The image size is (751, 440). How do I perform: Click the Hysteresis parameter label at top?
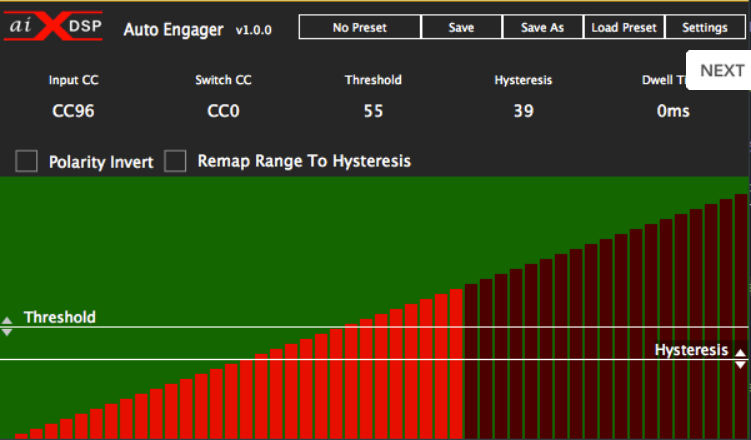point(523,80)
